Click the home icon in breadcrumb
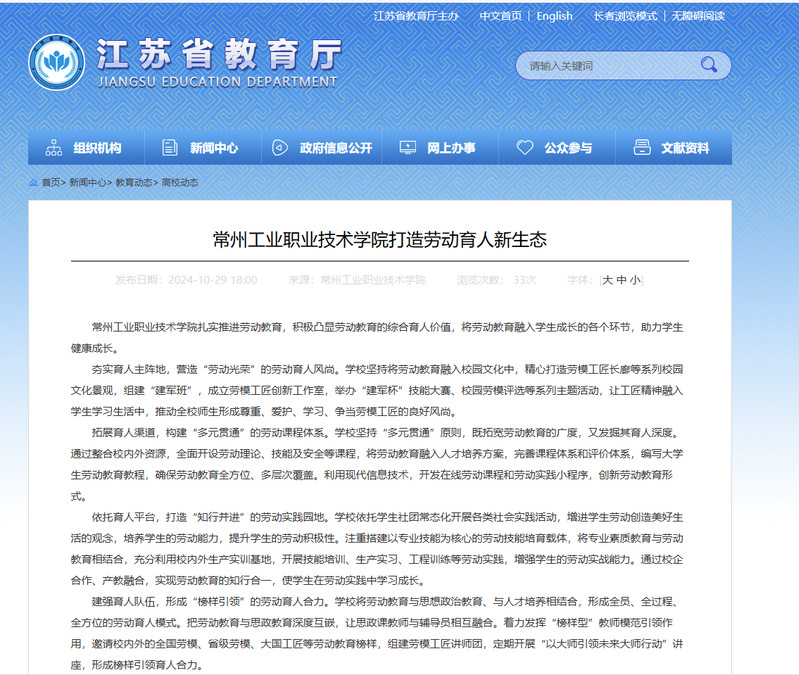The height and width of the screenshot is (675, 799). (x=33, y=183)
